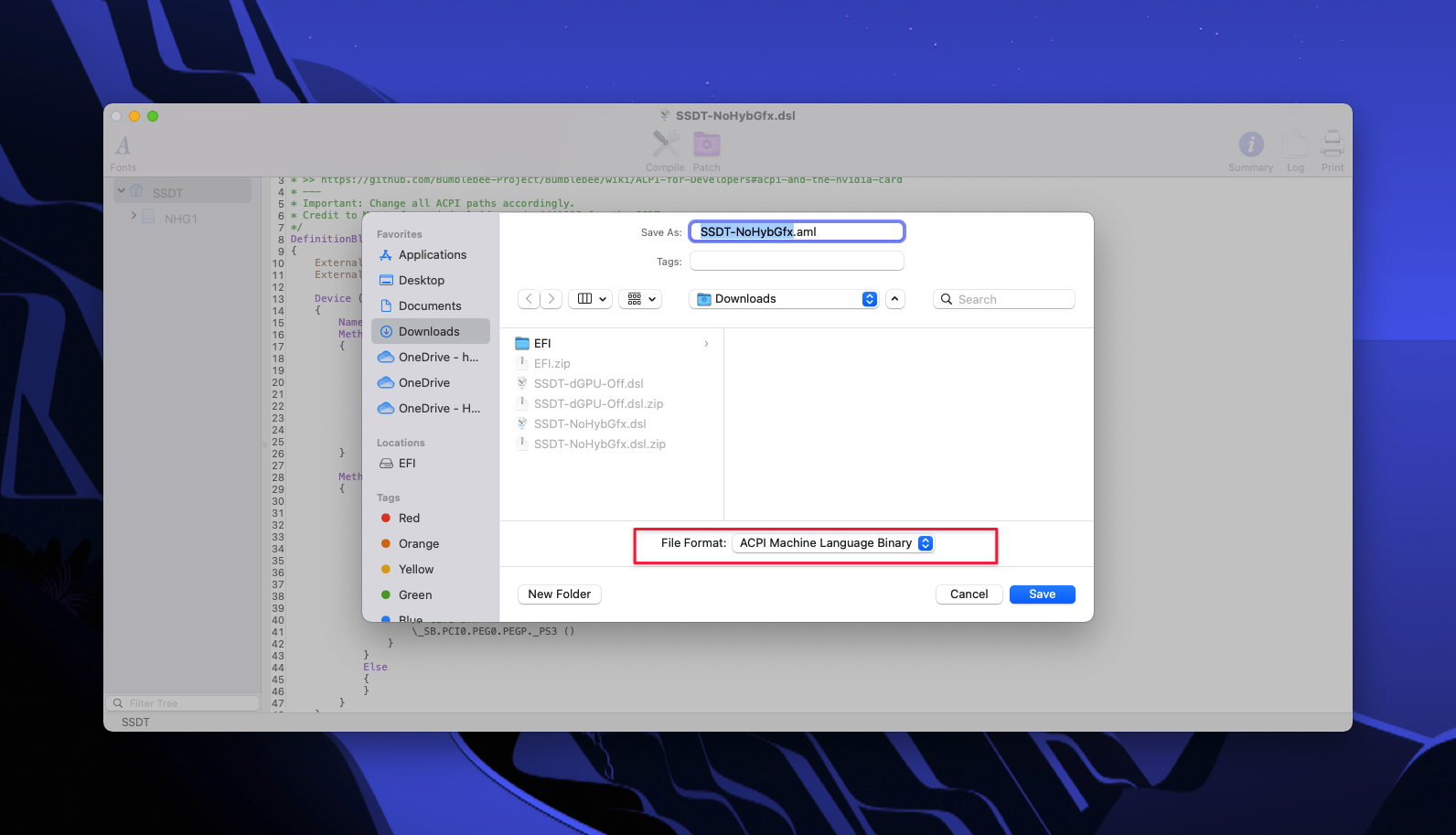Open the Patch tool icon

point(706,145)
